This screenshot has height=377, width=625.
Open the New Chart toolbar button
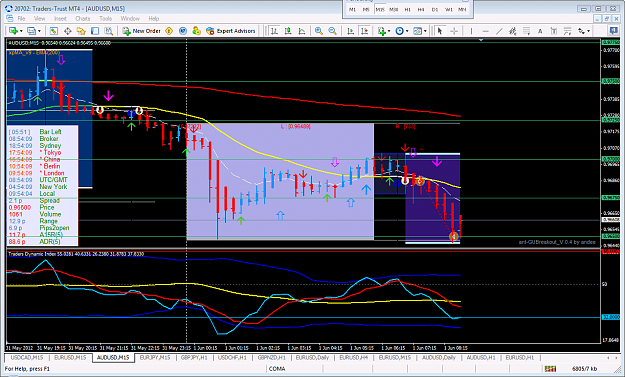[x=13, y=31]
